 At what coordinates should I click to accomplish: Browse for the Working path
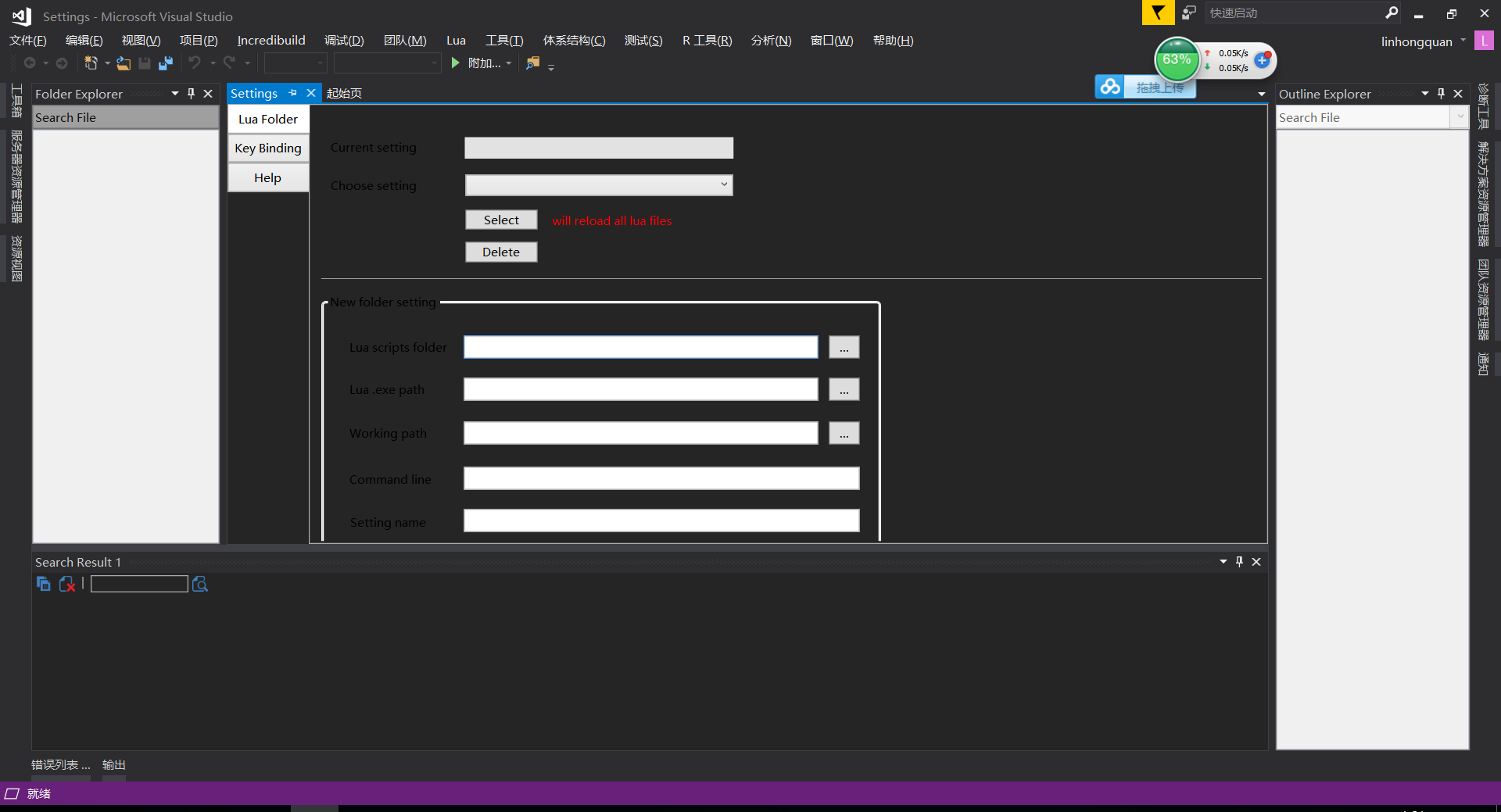click(844, 434)
